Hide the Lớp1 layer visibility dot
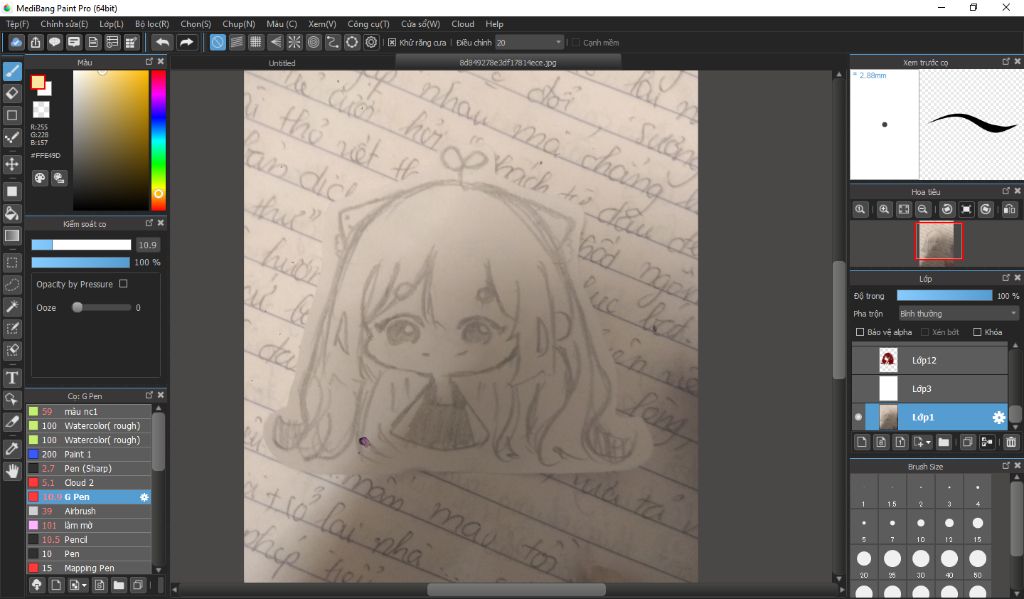 point(859,417)
